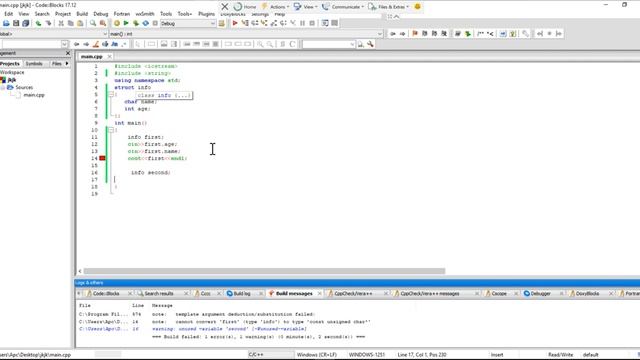Click the smiley feedback icon
Viewport: 640px width, 360px height.
pyautogui.click(x=417, y=7)
